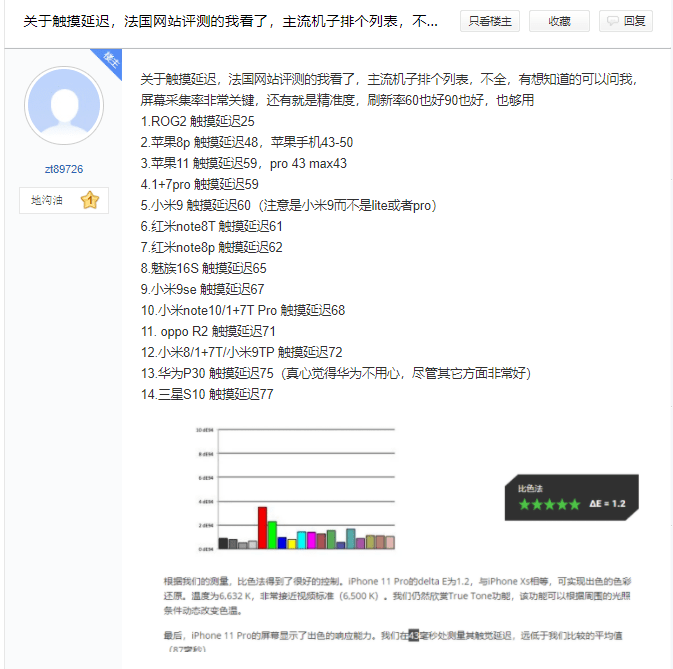Click the line '5.小米9 触摸延迟60'
Viewport: 673px width, 669px height.
point(195,206)
